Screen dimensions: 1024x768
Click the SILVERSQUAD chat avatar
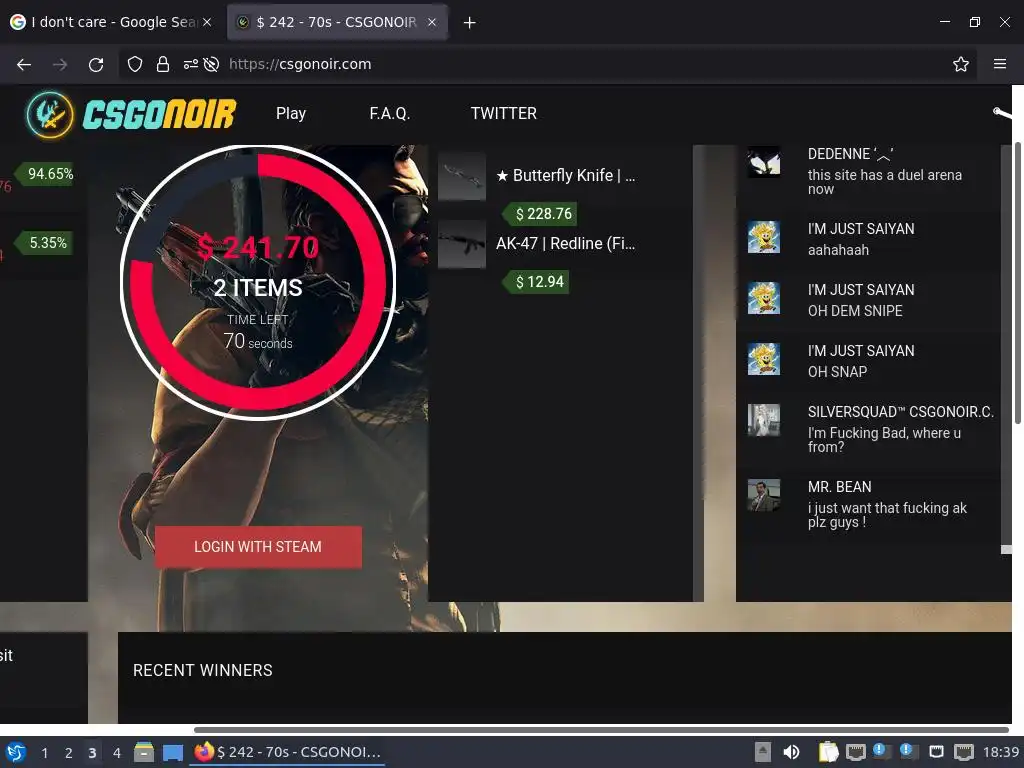coord(763,420)
